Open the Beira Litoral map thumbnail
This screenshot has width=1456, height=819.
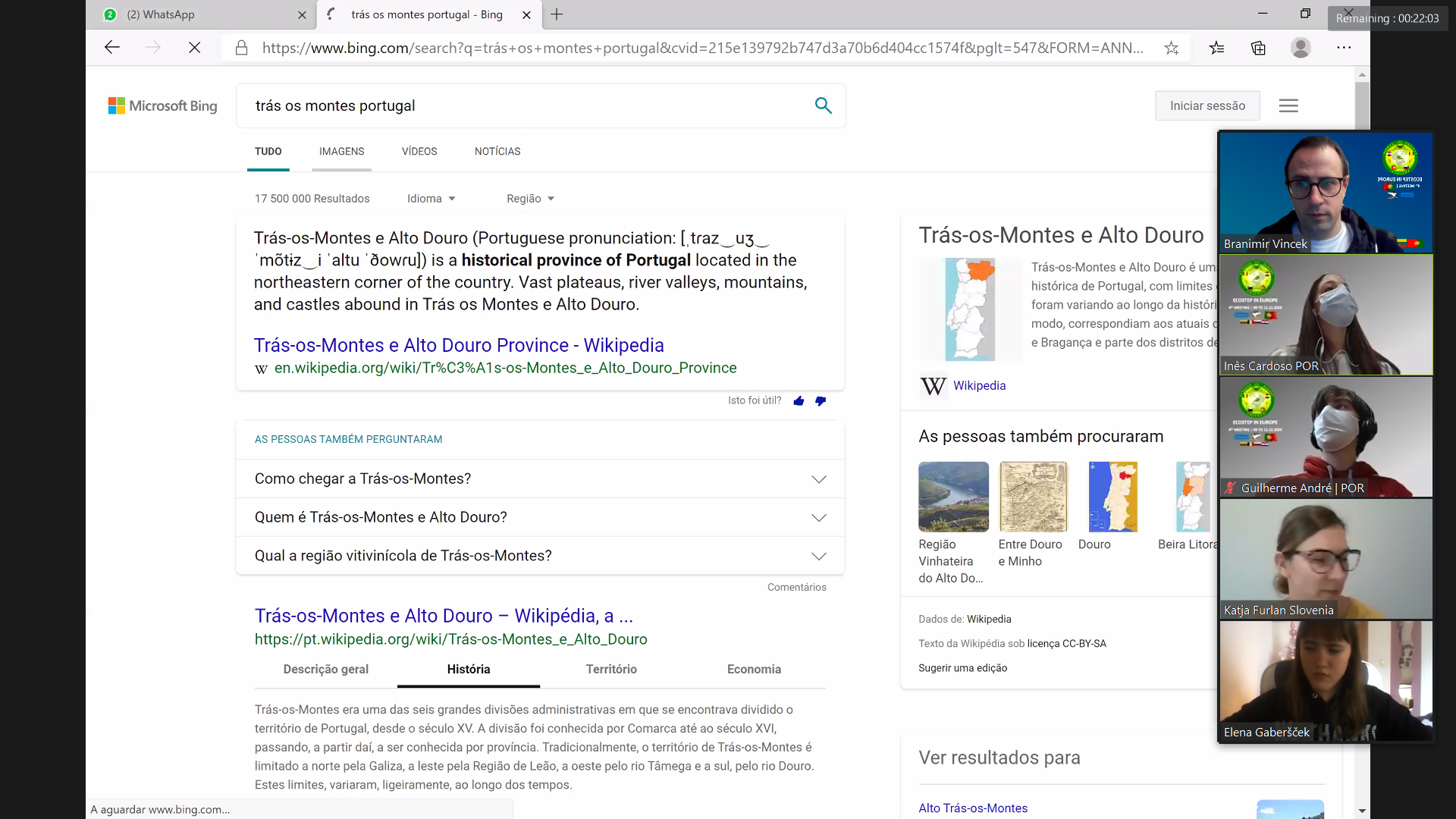pyautogui.click(x=1192, y=497)
